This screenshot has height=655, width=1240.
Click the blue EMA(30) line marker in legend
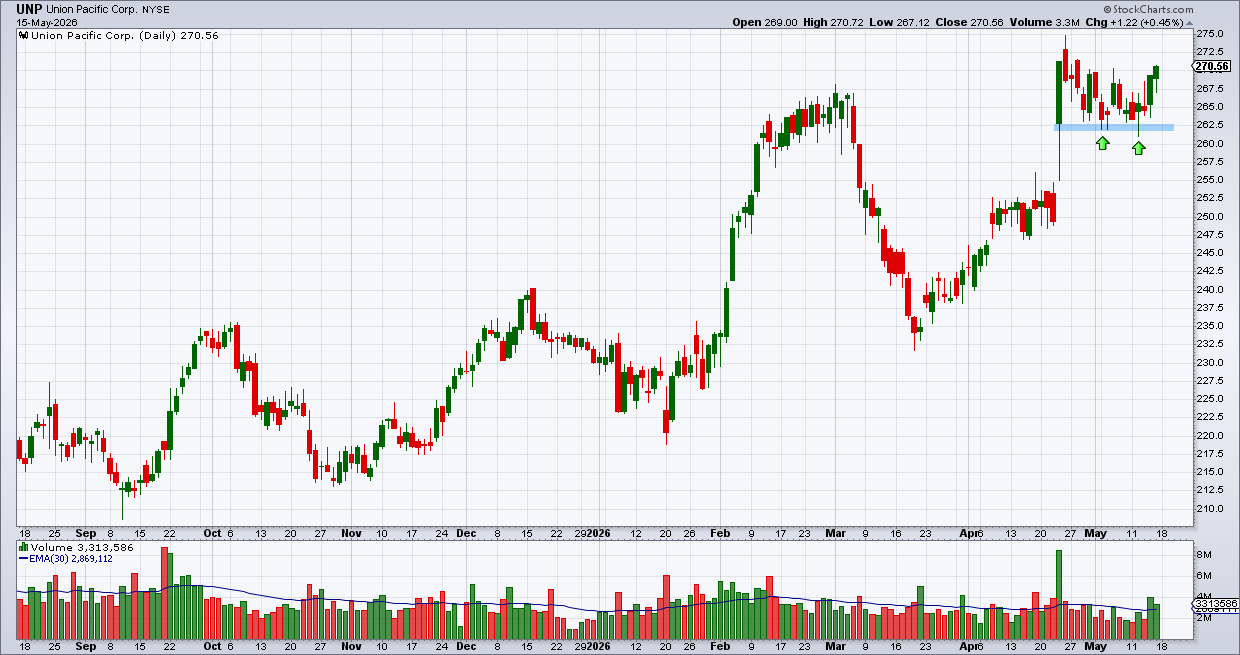click(25, 559)
